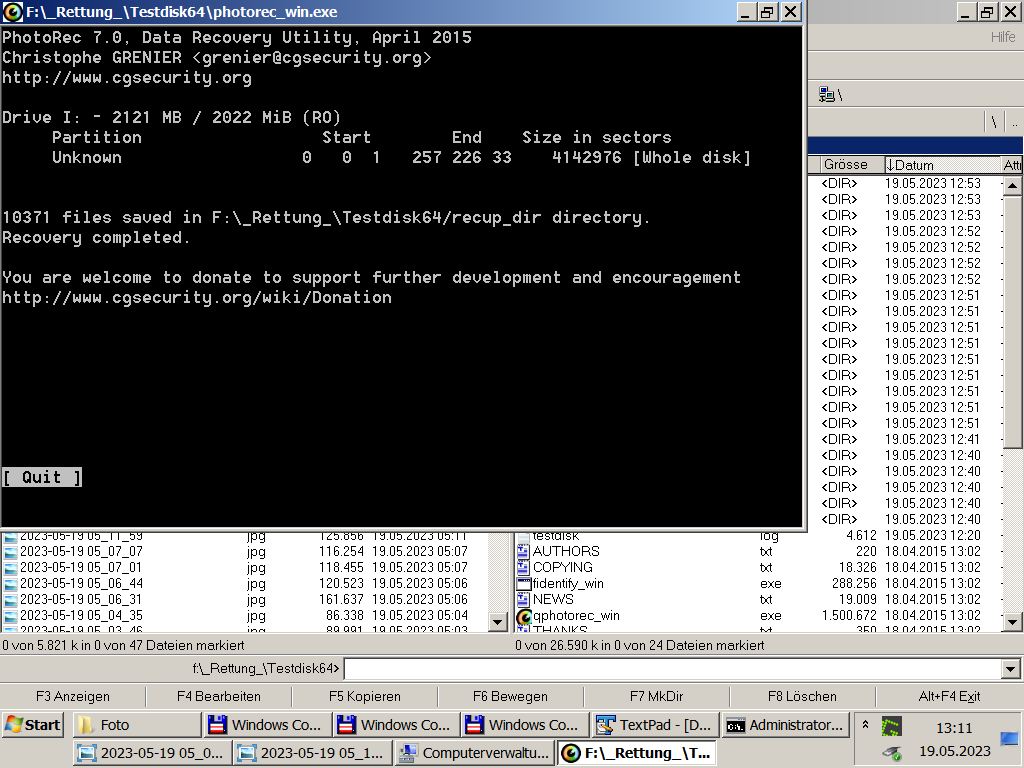Select file 2023-05-19 05_06_44 jpg
The height and width of the screenshot is (768, 1024).
[81, 583]
